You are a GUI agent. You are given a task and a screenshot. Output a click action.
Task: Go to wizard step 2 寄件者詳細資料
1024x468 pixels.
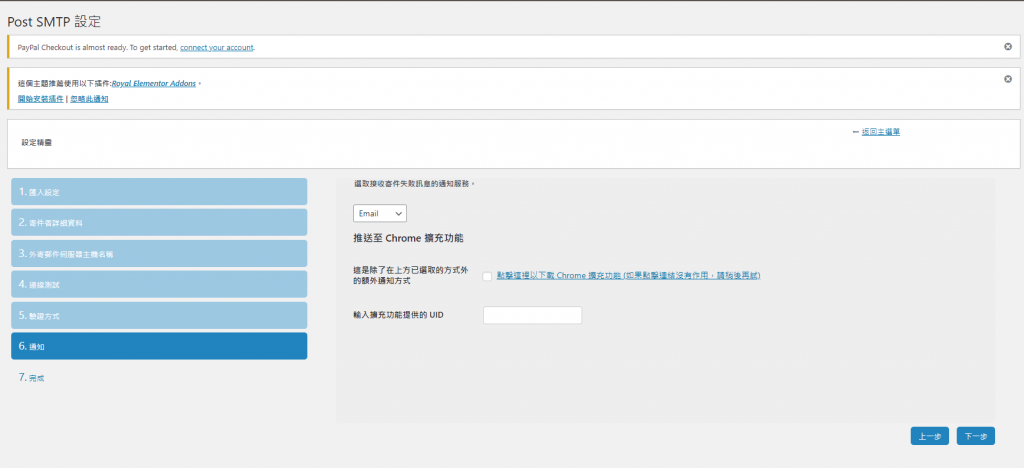click(x=159, y=223)
